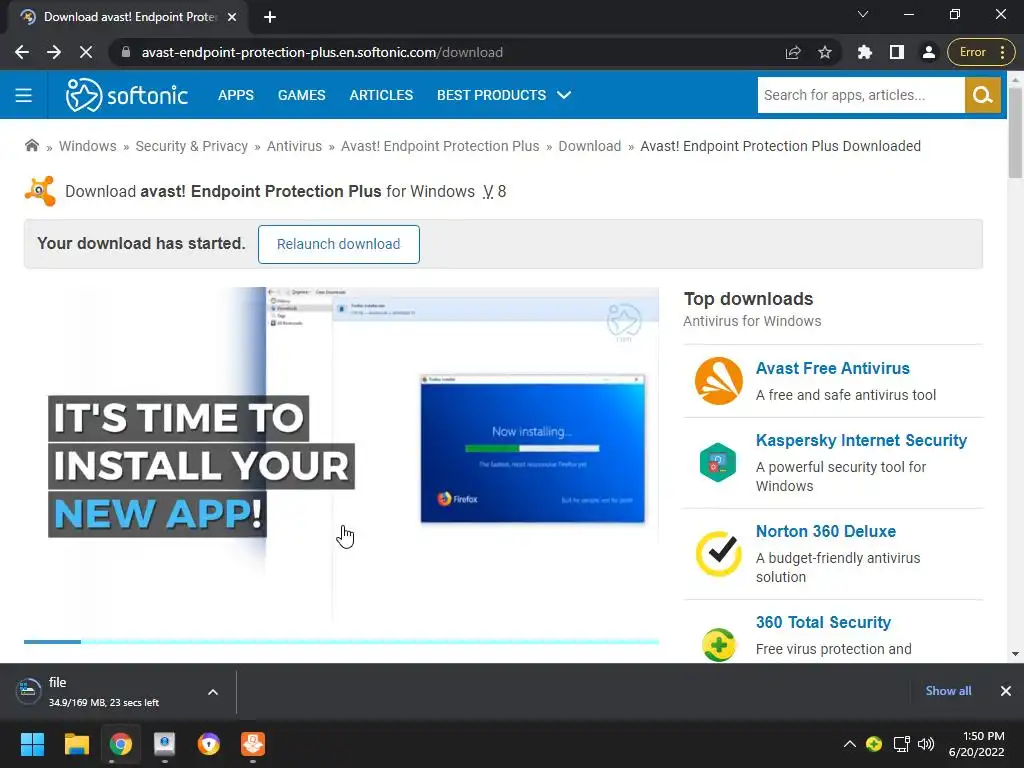The width and height of the screenshot is (1024, 768).
Task: Open the Chrome three-dot menu
Action: [x=1002, y=52]
